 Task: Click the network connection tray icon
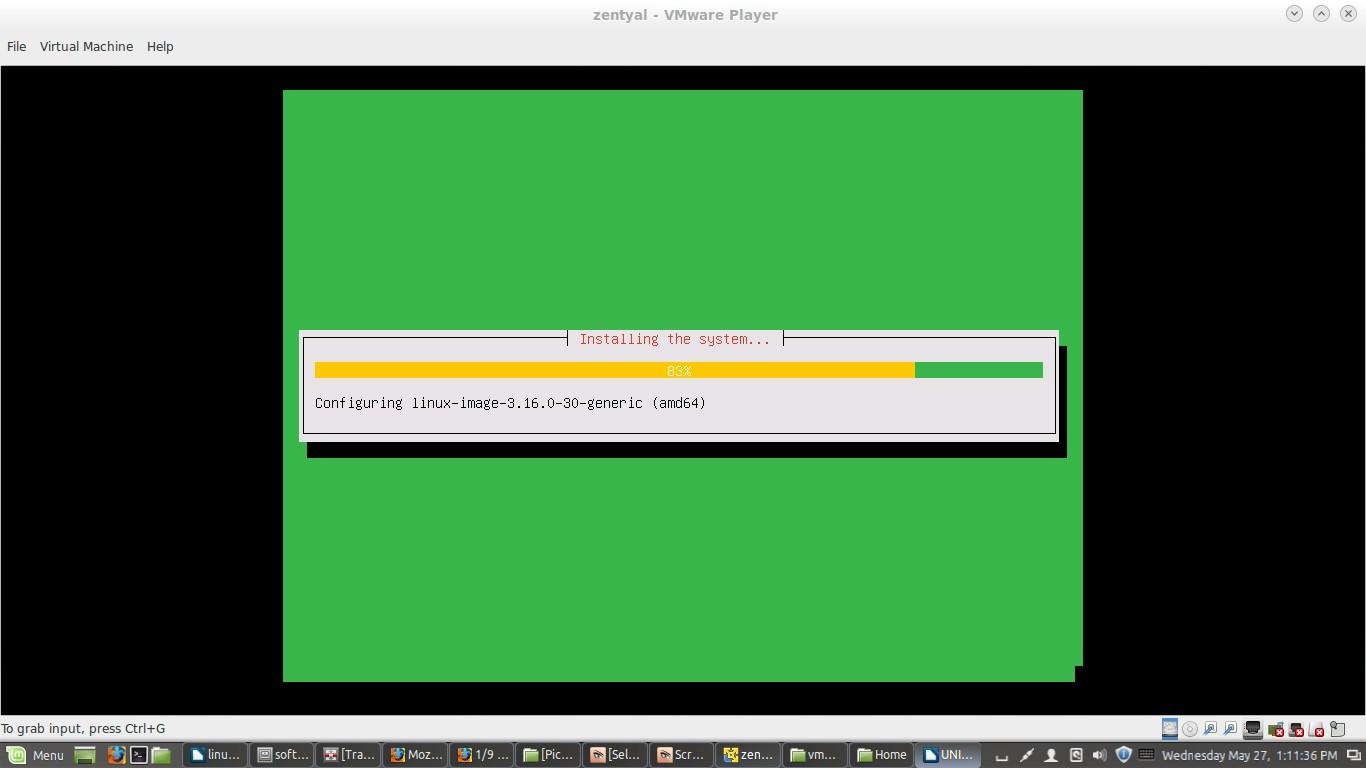click(1027, 755)
